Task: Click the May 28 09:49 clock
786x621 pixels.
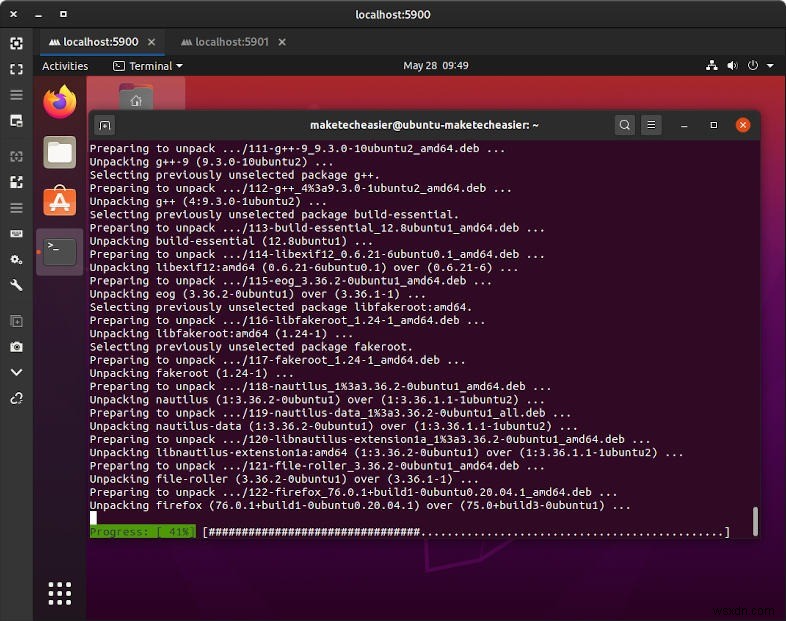Action: click(x=436, y=66)
